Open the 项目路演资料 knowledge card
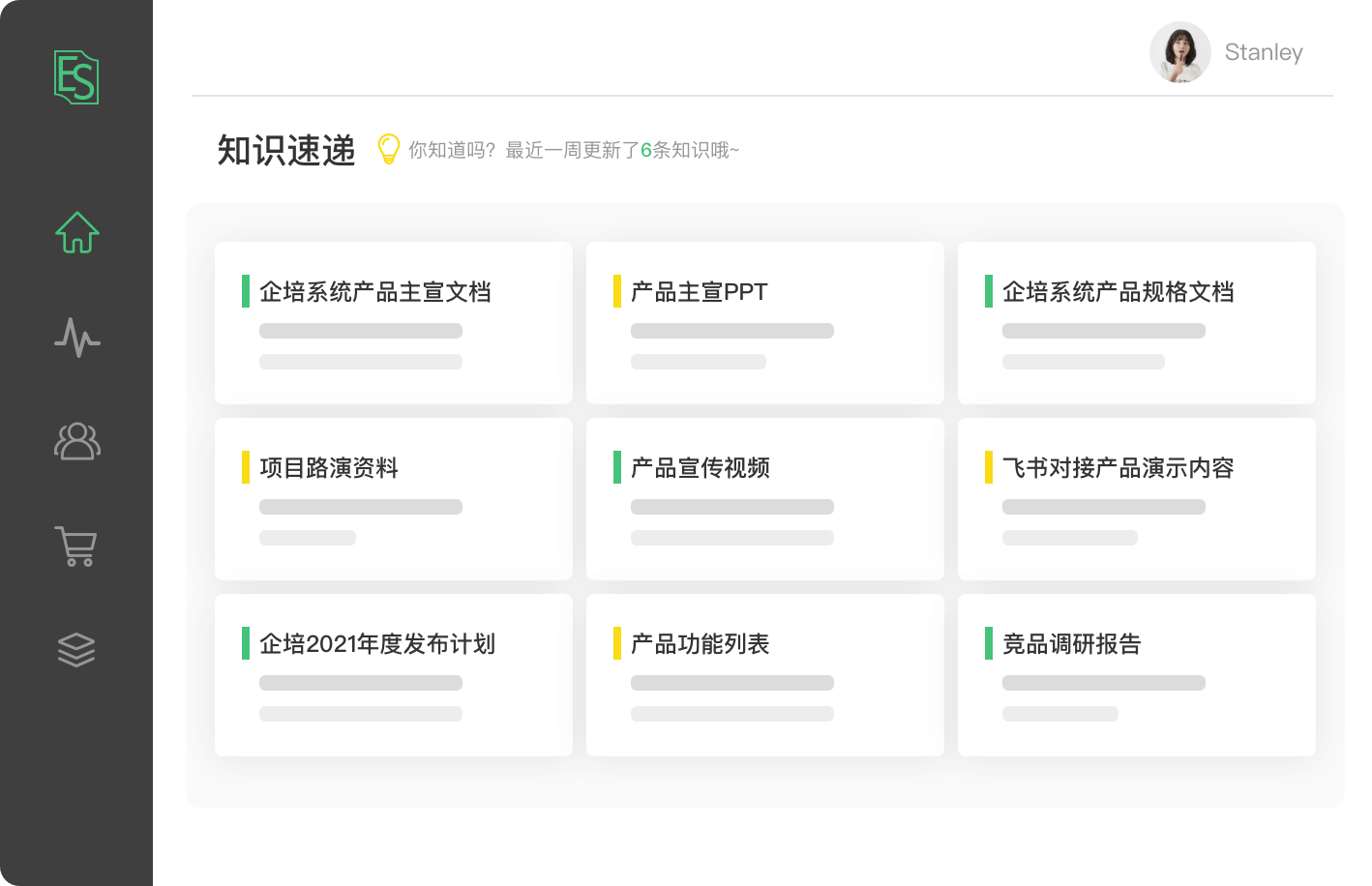 point(393,498)
